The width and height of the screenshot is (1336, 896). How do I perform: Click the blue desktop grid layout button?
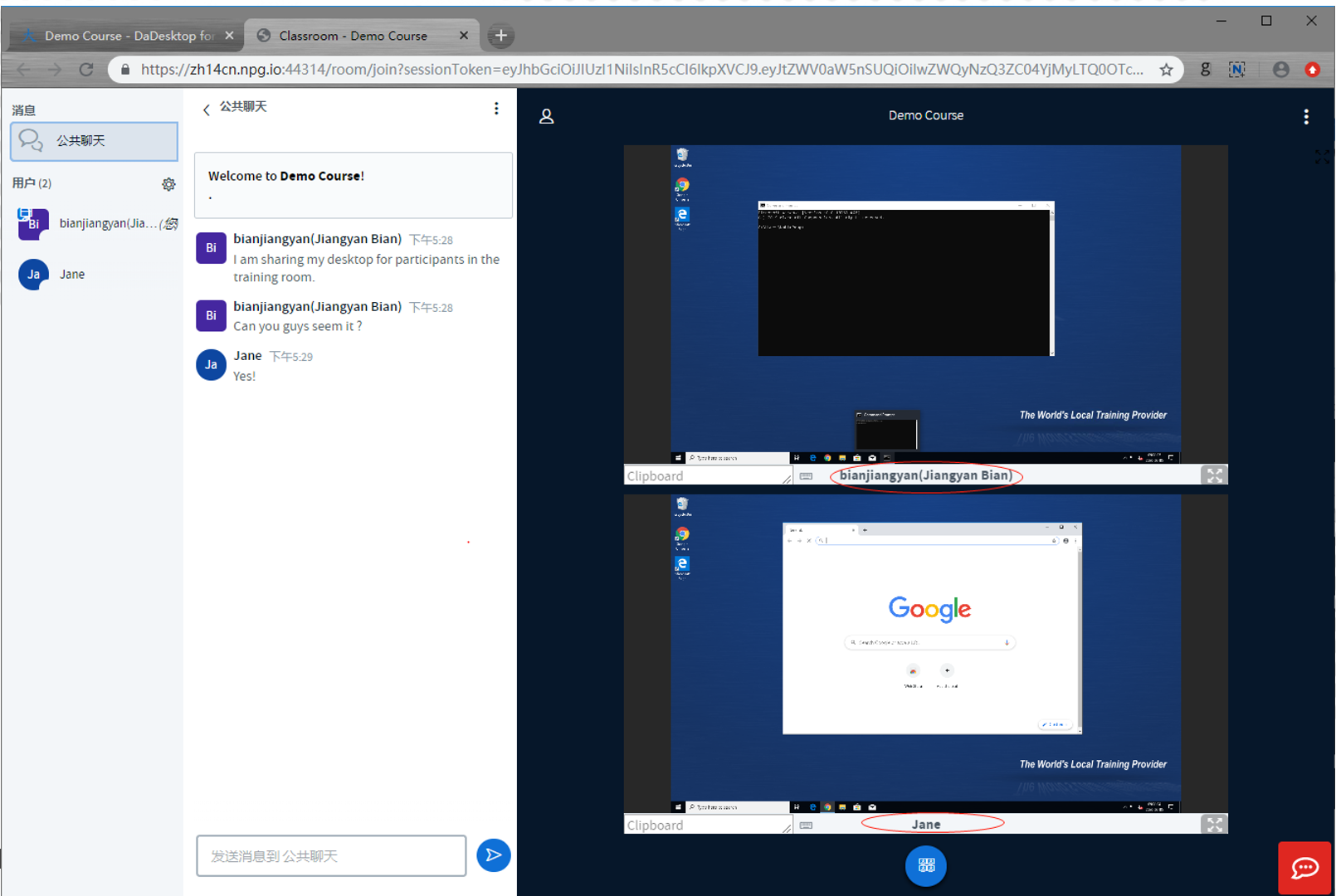(925, 865)
